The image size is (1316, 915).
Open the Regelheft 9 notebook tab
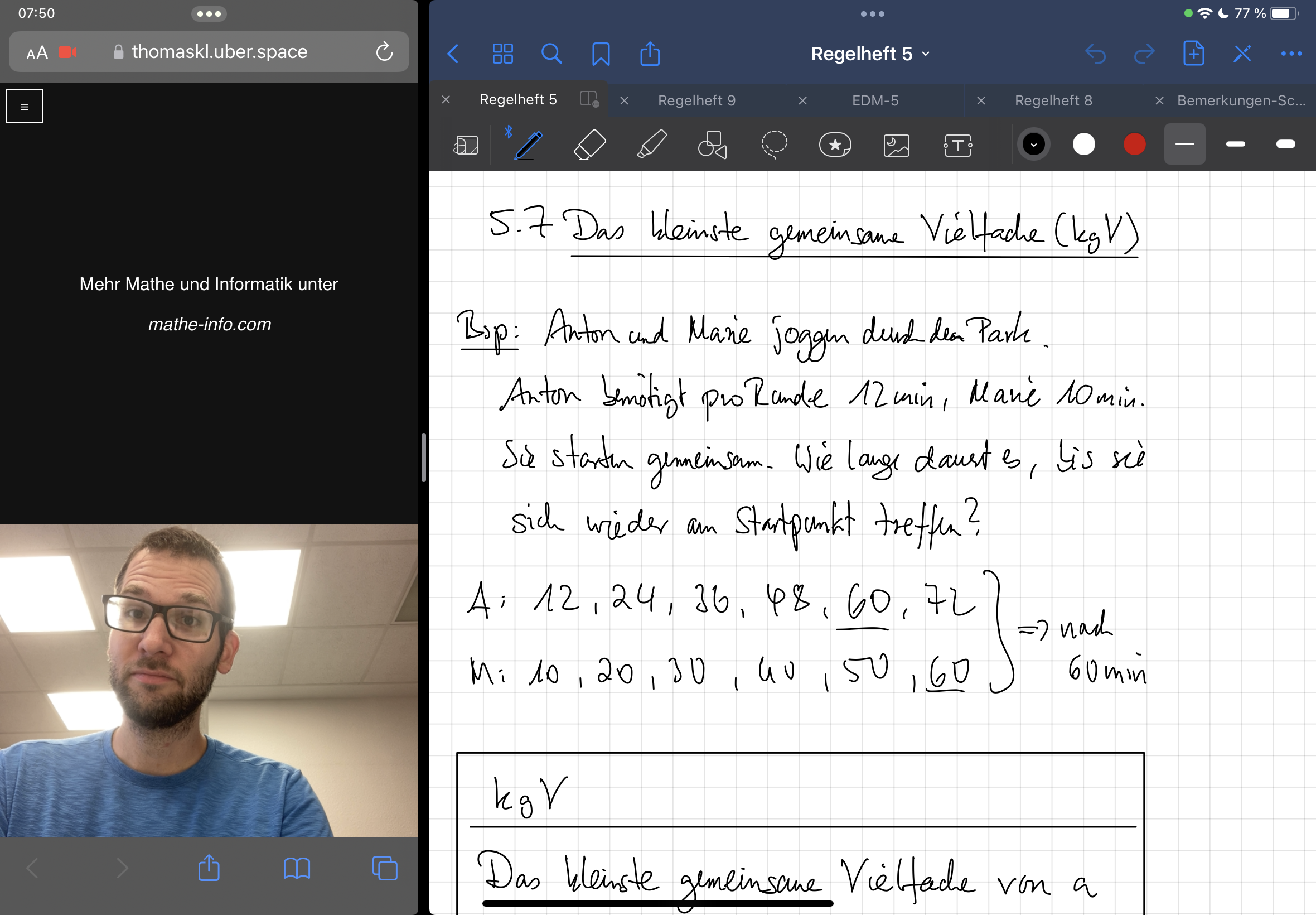696,100
